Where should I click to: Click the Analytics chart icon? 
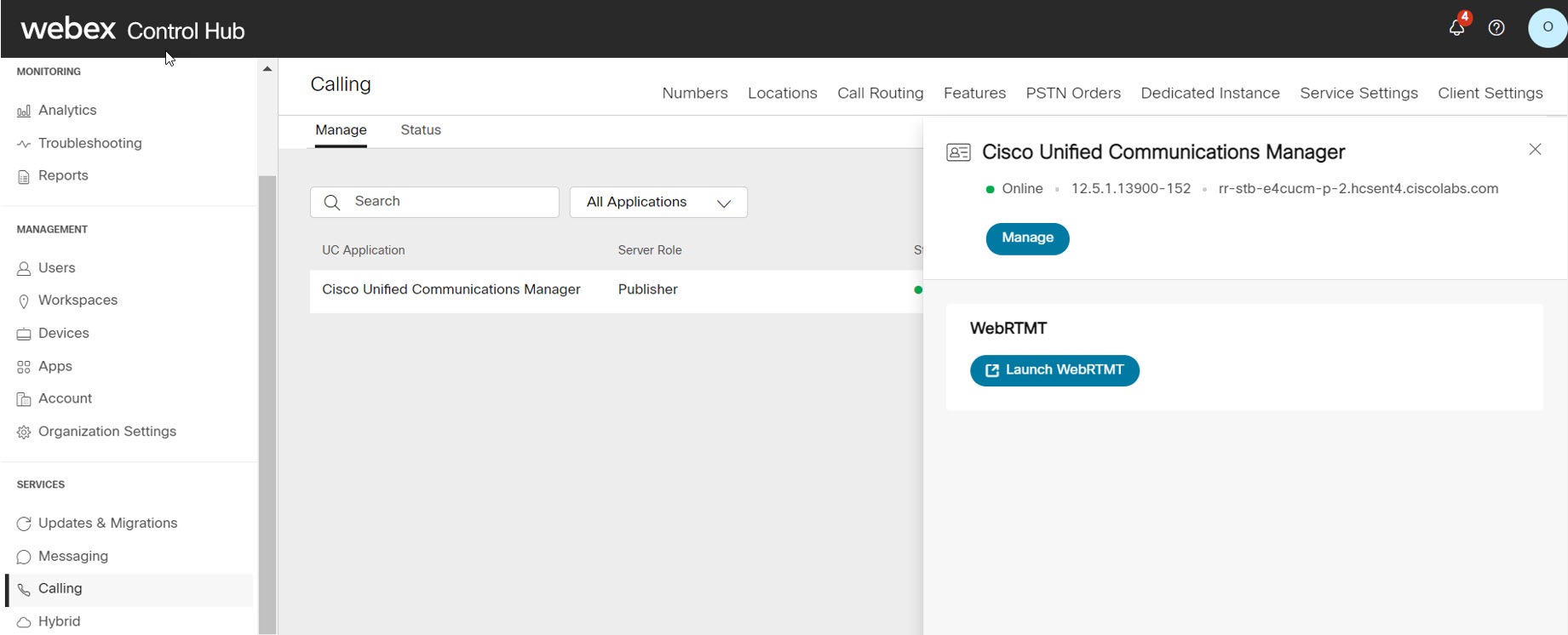[x=24, y=111]
